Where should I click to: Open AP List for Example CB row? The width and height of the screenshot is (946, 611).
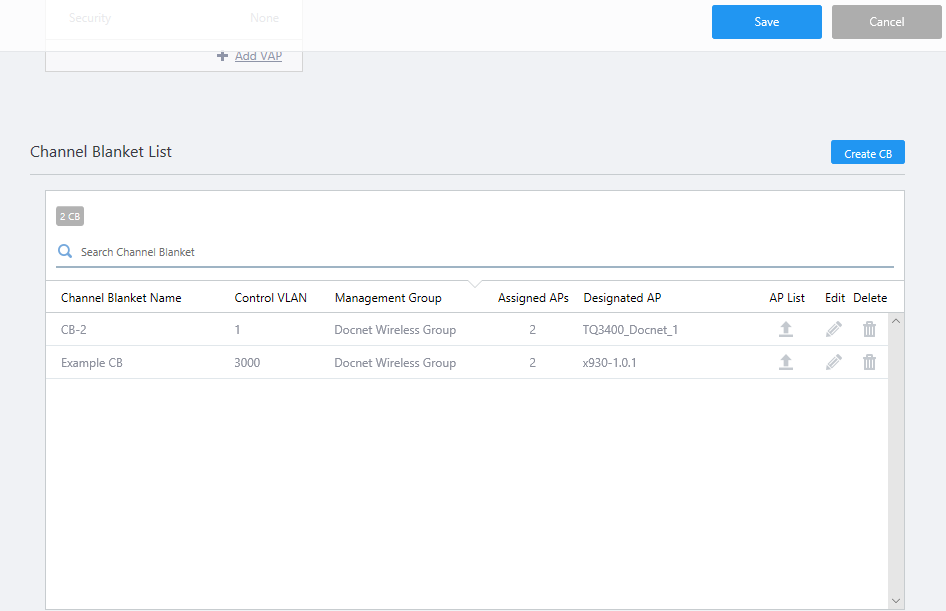(786, 362)
